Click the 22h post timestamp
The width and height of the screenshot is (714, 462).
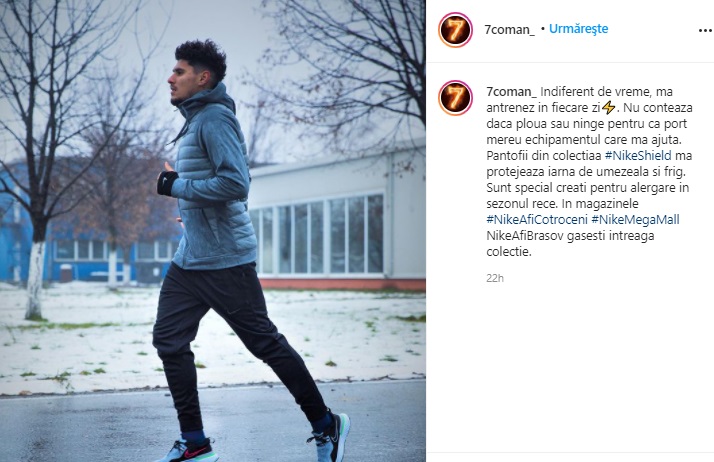495,278
